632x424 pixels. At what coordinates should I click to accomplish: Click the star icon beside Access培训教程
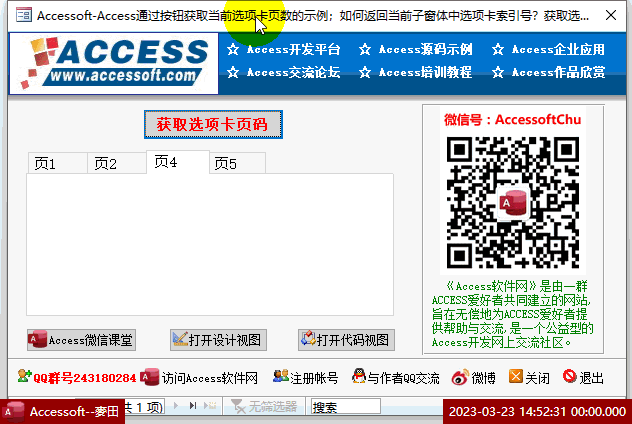pyautogui.click(x=365, y=73)
